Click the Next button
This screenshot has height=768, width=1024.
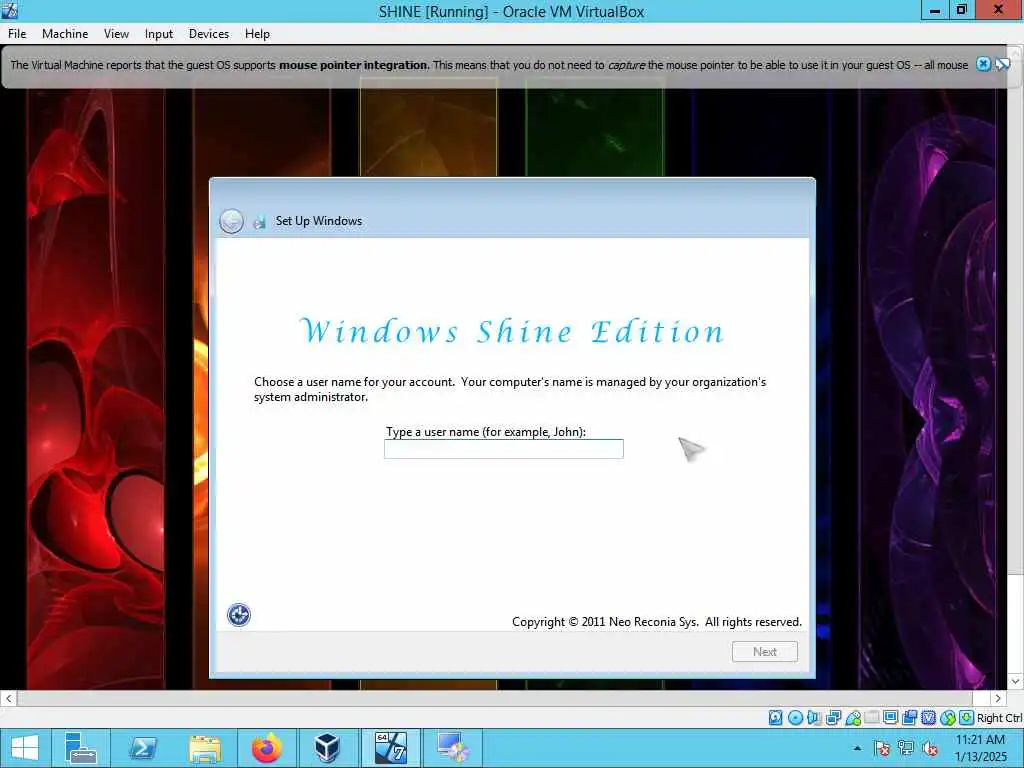coord(765,652)
